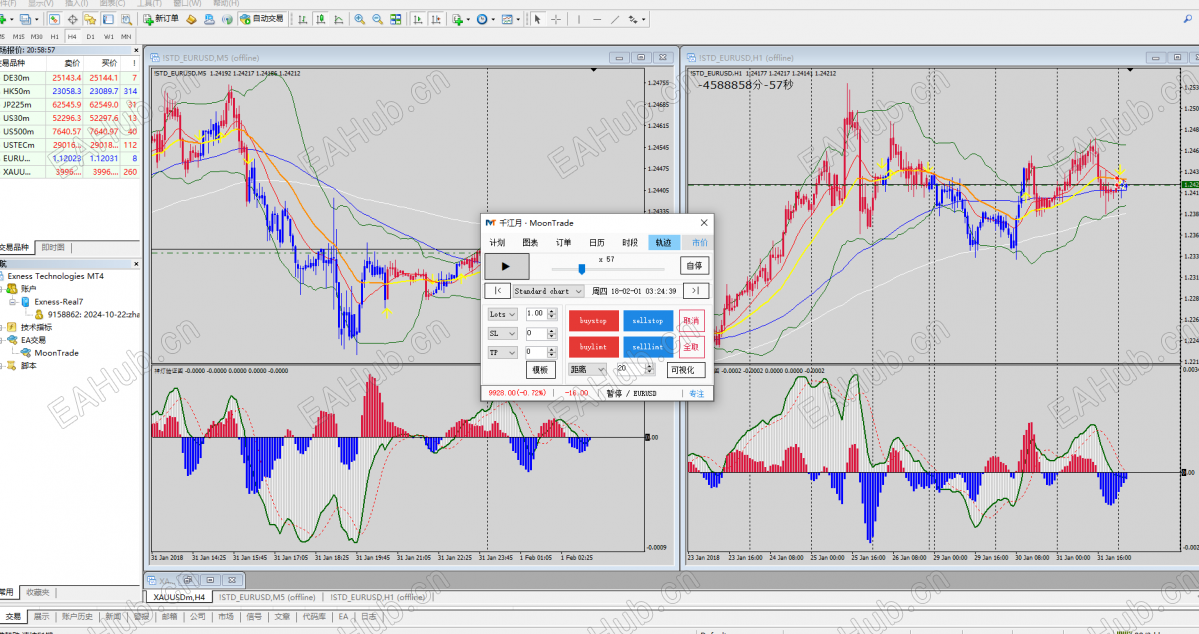The height and width of the screenshot is (634, 1199).
Task: Toggle the 自动交易 AutoTrading button
Action: (262, 19)
